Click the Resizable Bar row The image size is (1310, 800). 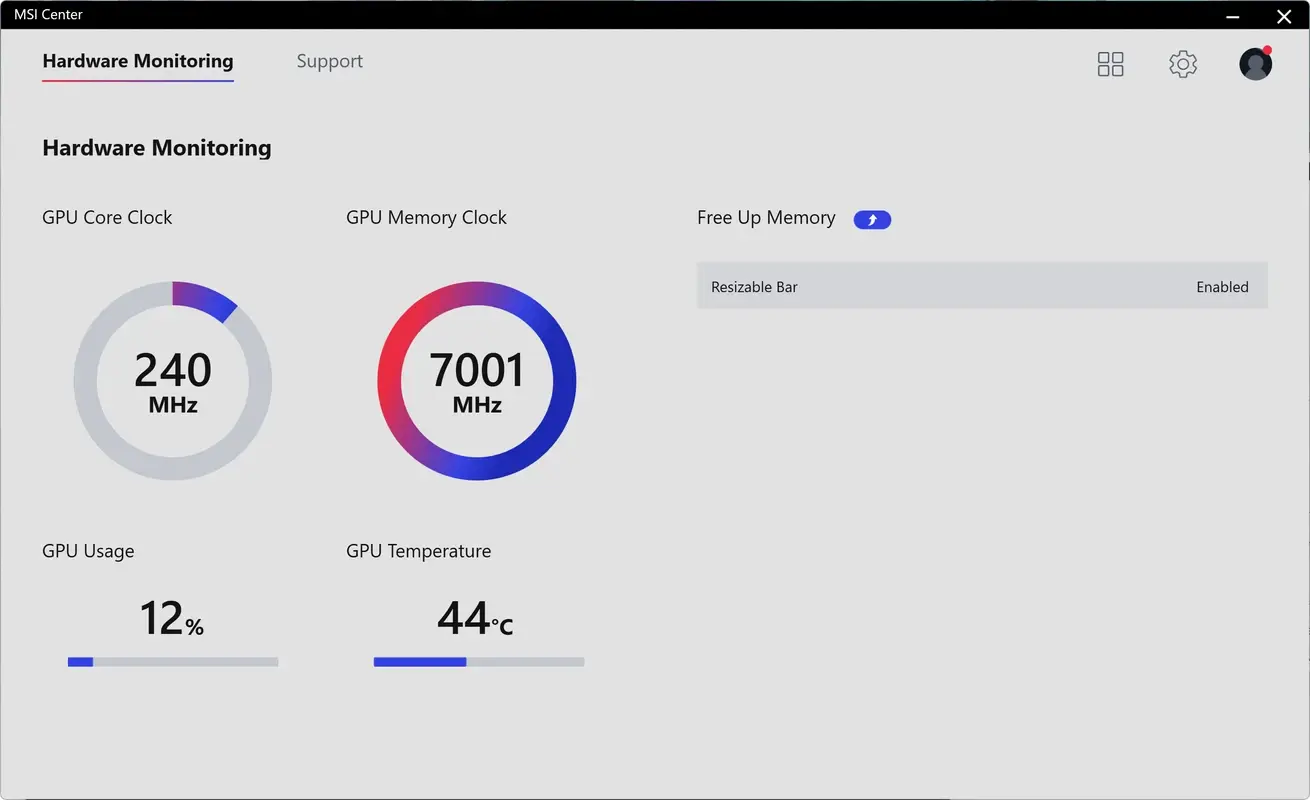[x=982, y=287]
